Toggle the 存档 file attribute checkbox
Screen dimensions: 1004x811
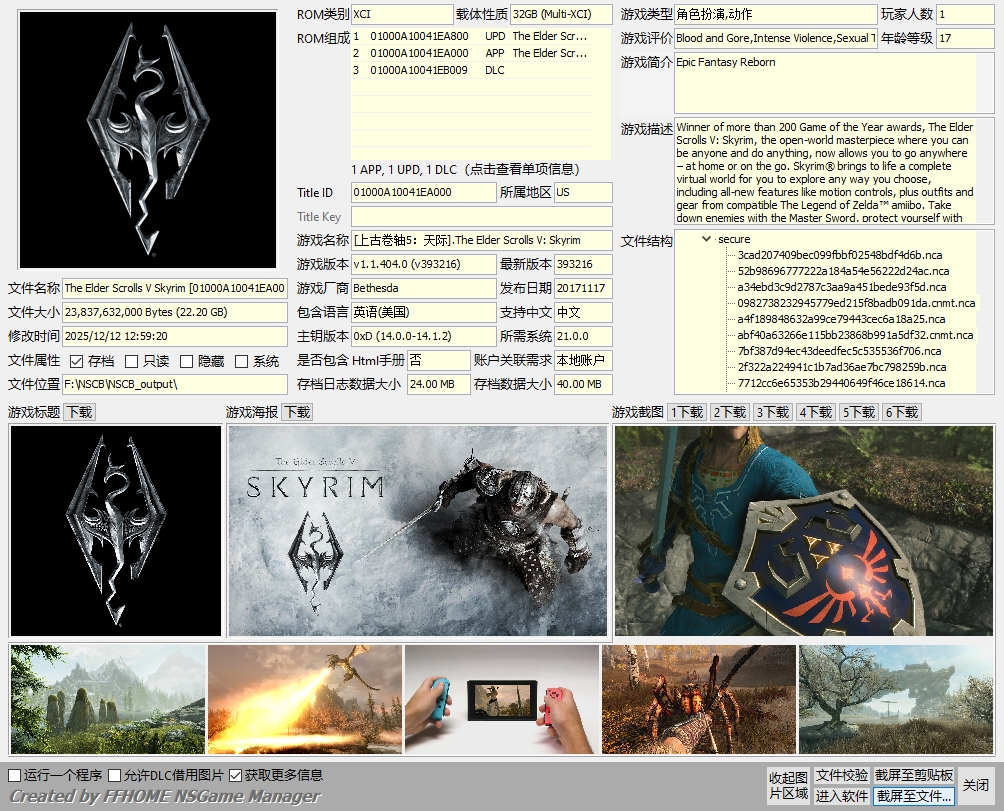pyautogui.click(x=77, y=362)
